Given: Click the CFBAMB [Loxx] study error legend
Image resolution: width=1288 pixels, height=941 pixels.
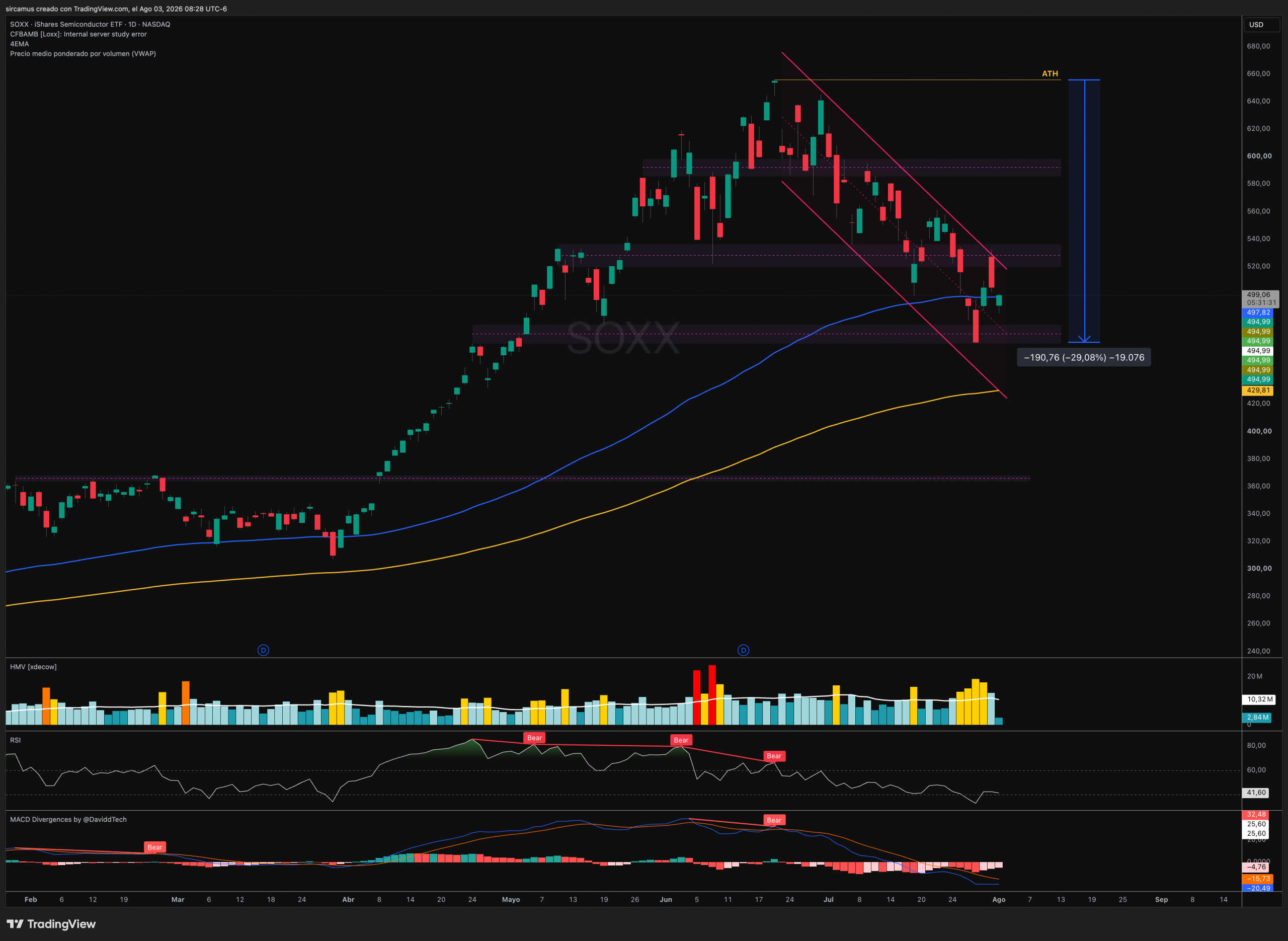Looking at the screenshot, I should [x=78, y=34].
